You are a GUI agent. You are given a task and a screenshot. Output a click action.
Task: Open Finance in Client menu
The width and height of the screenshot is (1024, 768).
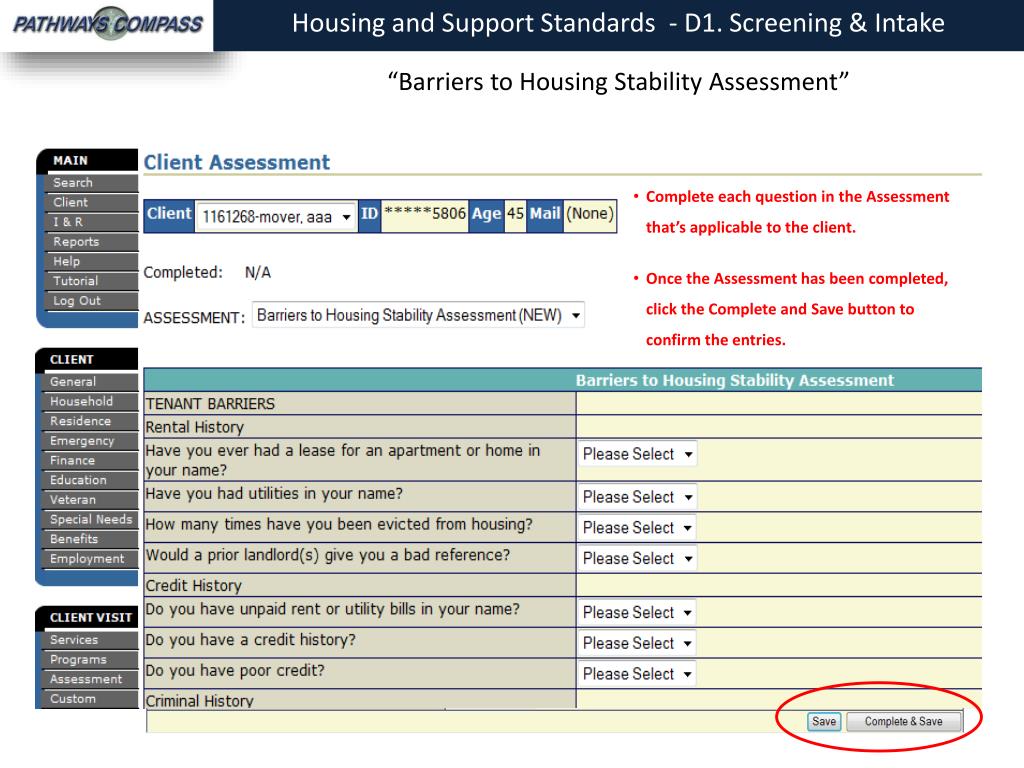coord(90,460)
